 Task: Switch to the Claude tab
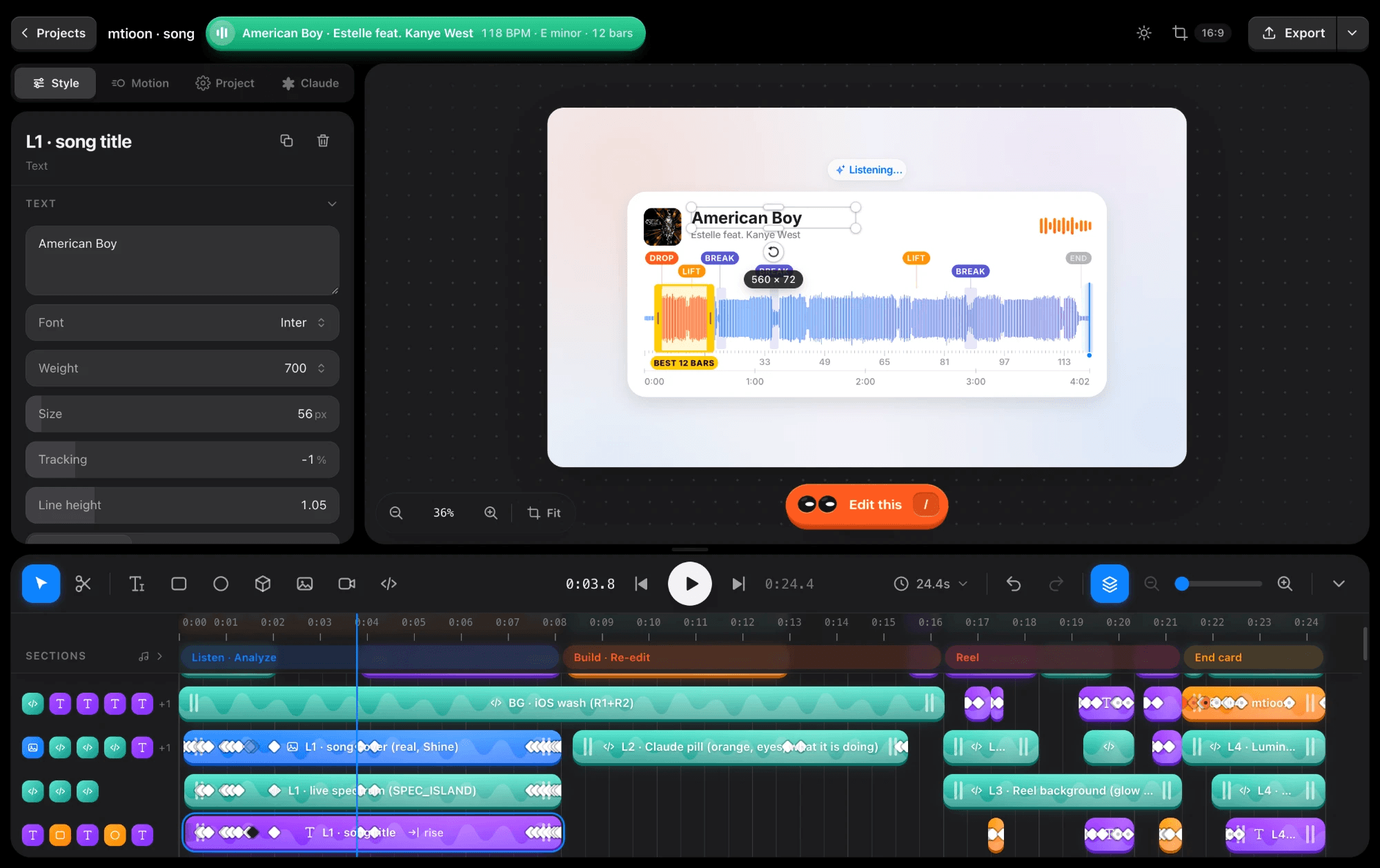tap(310, 83)
